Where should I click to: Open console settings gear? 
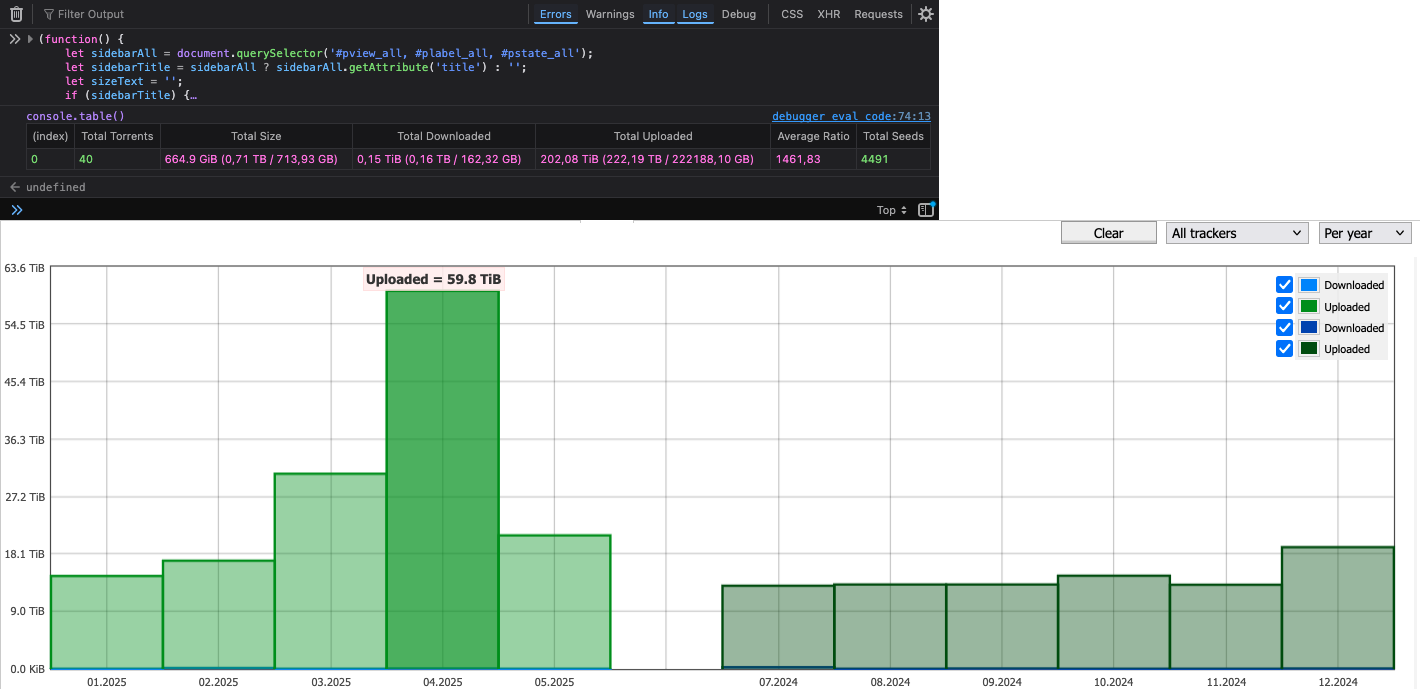coord(926,14)
